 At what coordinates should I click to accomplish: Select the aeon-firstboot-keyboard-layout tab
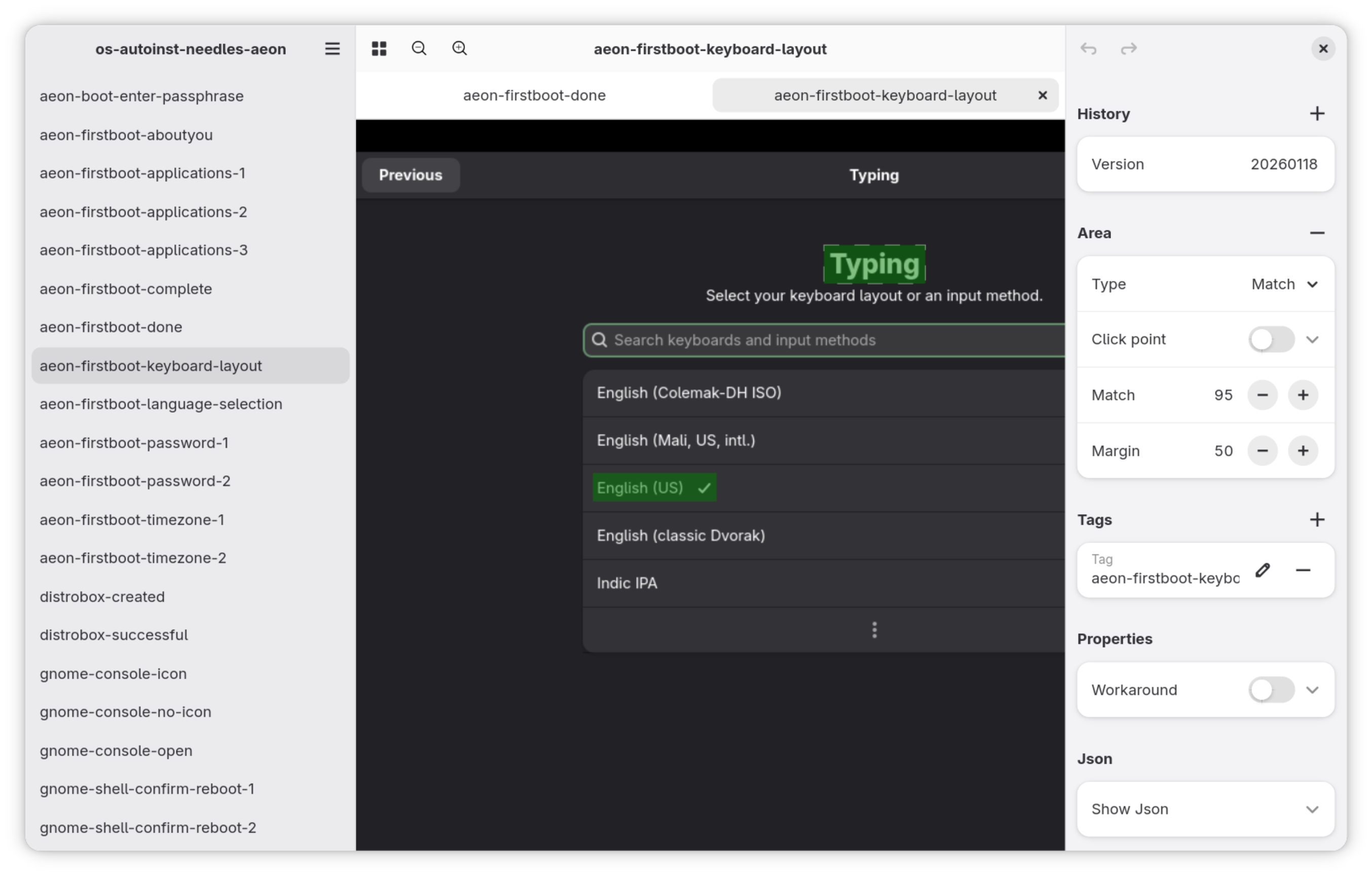click(886, 95)
